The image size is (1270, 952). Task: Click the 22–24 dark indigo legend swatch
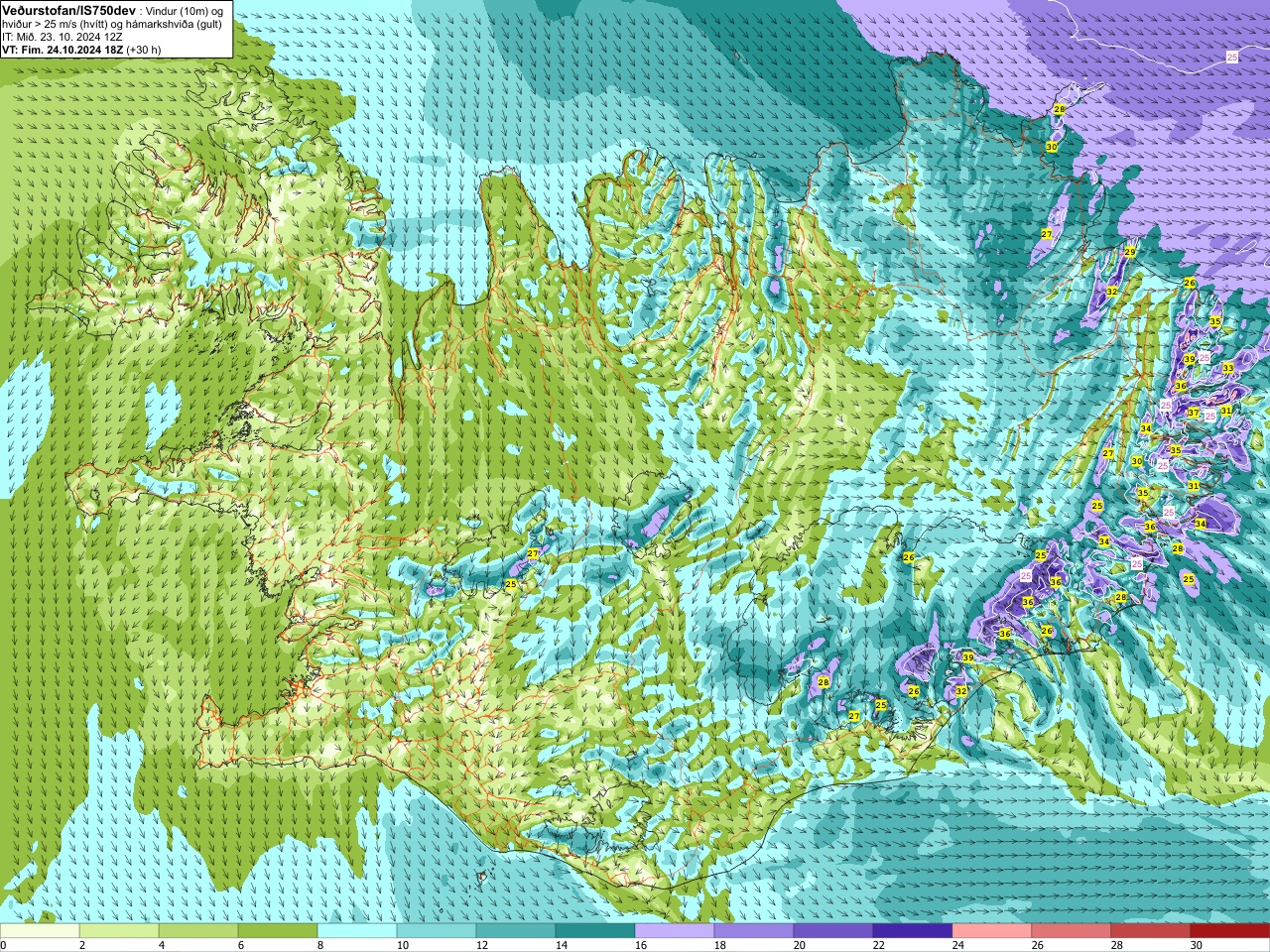[913, 931]
